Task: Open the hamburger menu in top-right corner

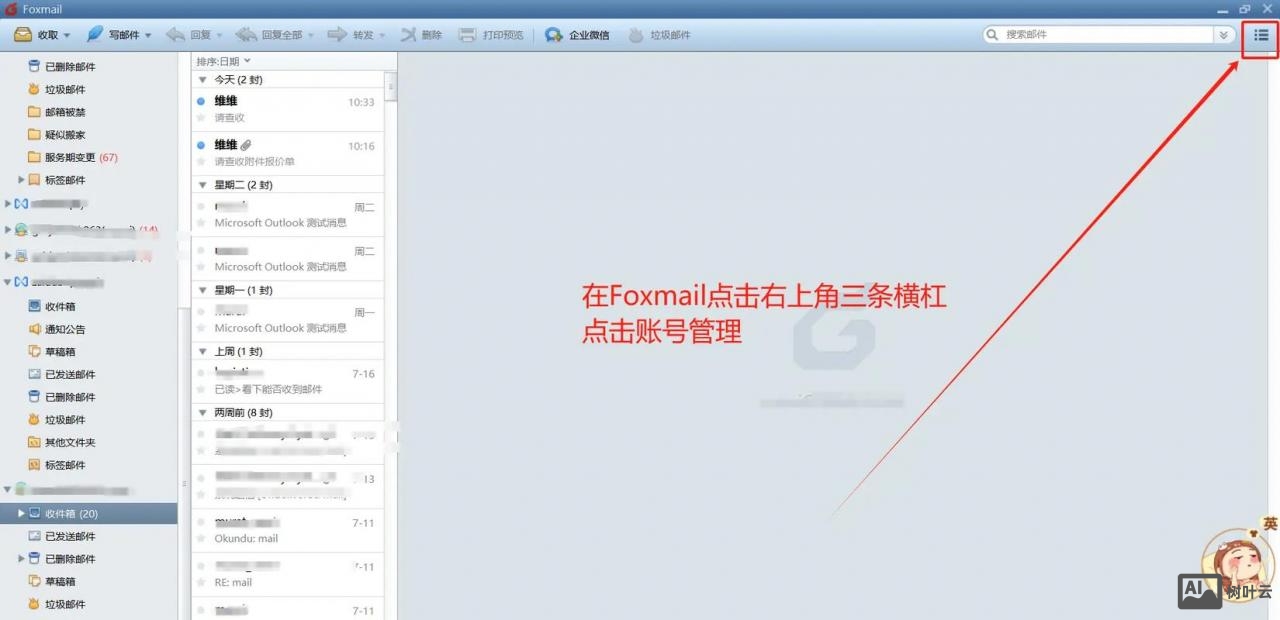Action: coord(1260,34)
